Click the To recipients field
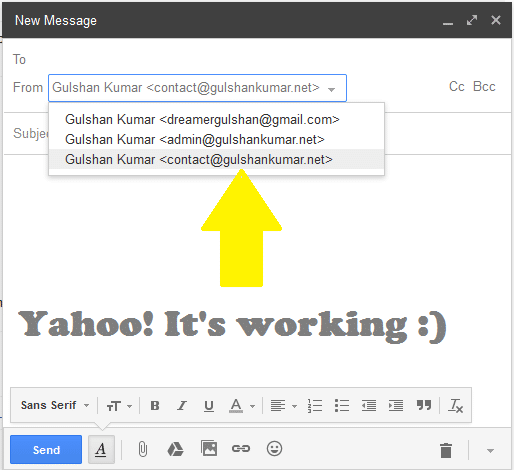Screen dimensions: 514x470 click(x=257, y=59)
